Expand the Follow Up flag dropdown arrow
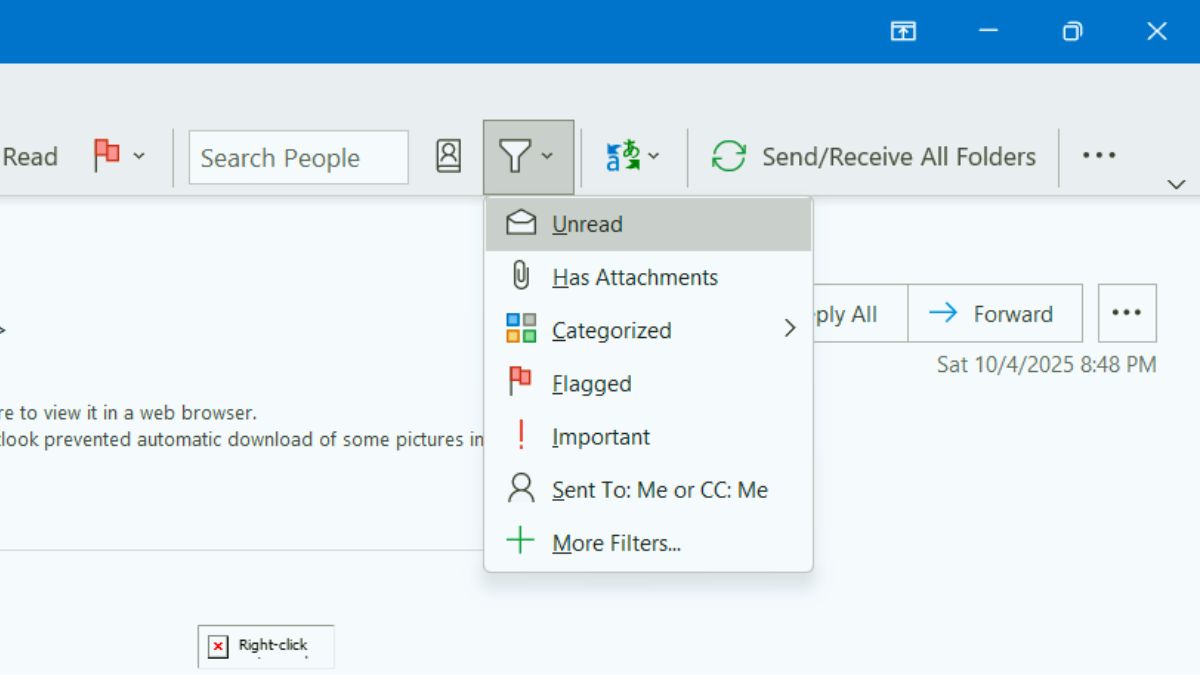Screen dimensions: 1200x675 [x=139, y=156]
